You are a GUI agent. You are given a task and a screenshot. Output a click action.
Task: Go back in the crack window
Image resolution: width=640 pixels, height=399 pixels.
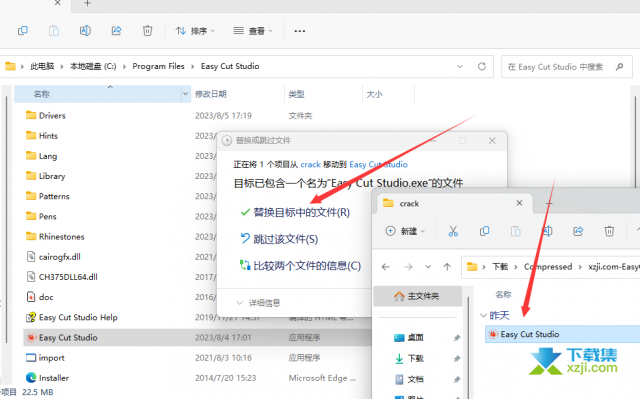coord(386,267)
